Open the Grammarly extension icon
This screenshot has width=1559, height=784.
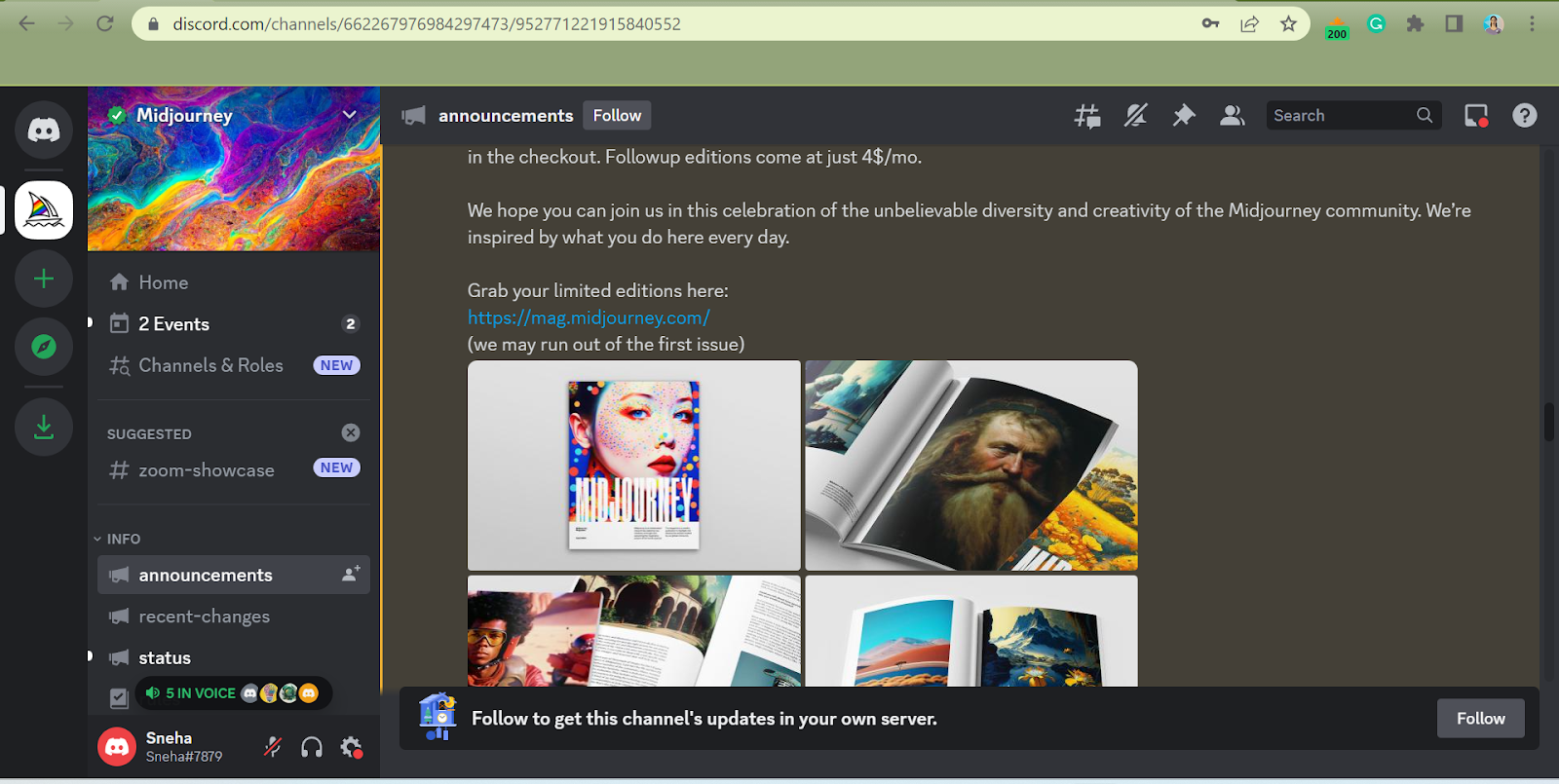click(x=1376, y=23)
